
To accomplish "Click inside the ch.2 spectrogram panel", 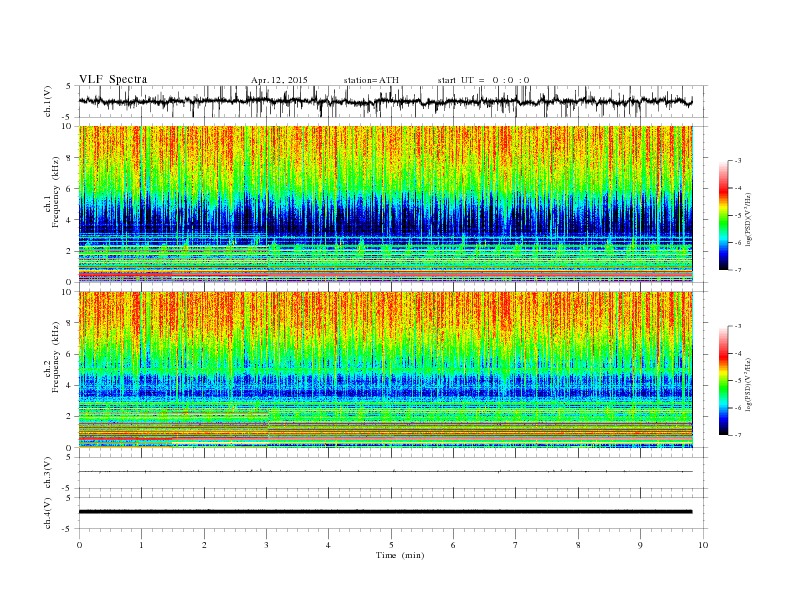I will [385, 369].
